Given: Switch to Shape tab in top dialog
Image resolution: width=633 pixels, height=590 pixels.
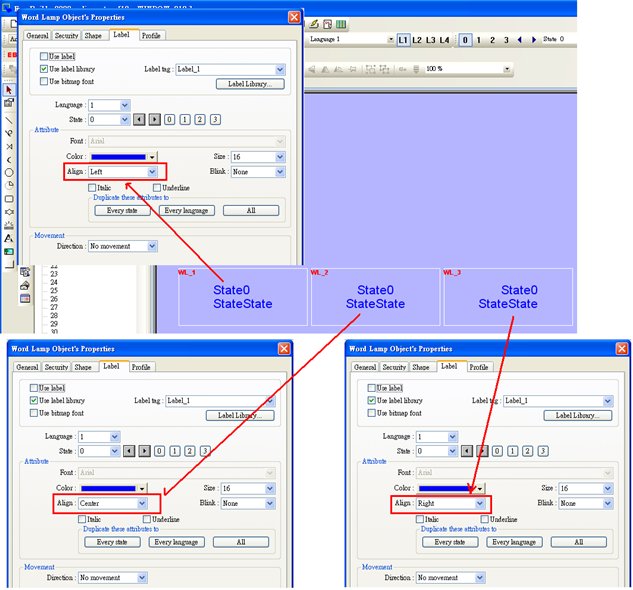Looking at the screenshot, I should point(93,36).
